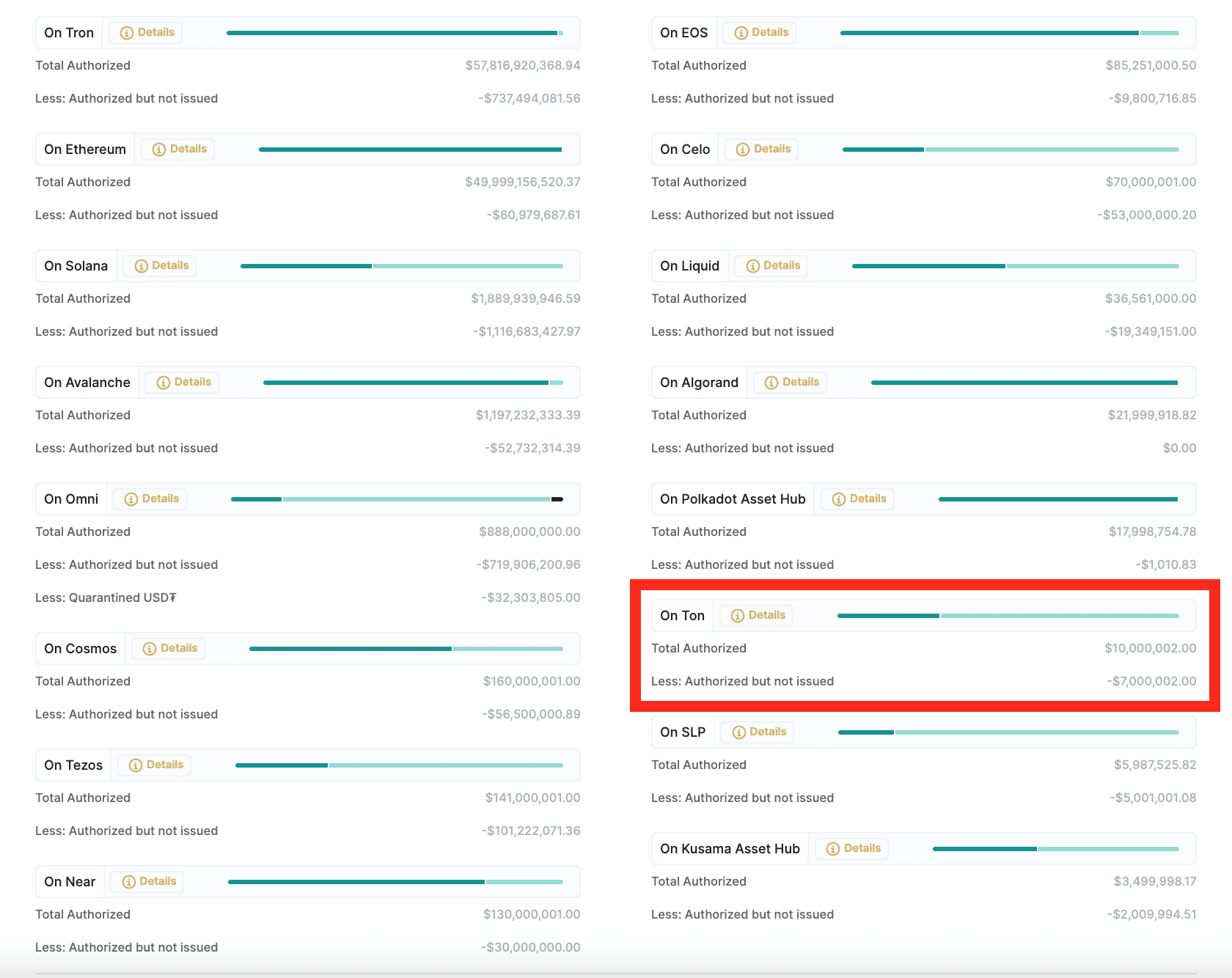Click the info icon beside On Ethereum

pyautogui.click(x=159, y=150)
